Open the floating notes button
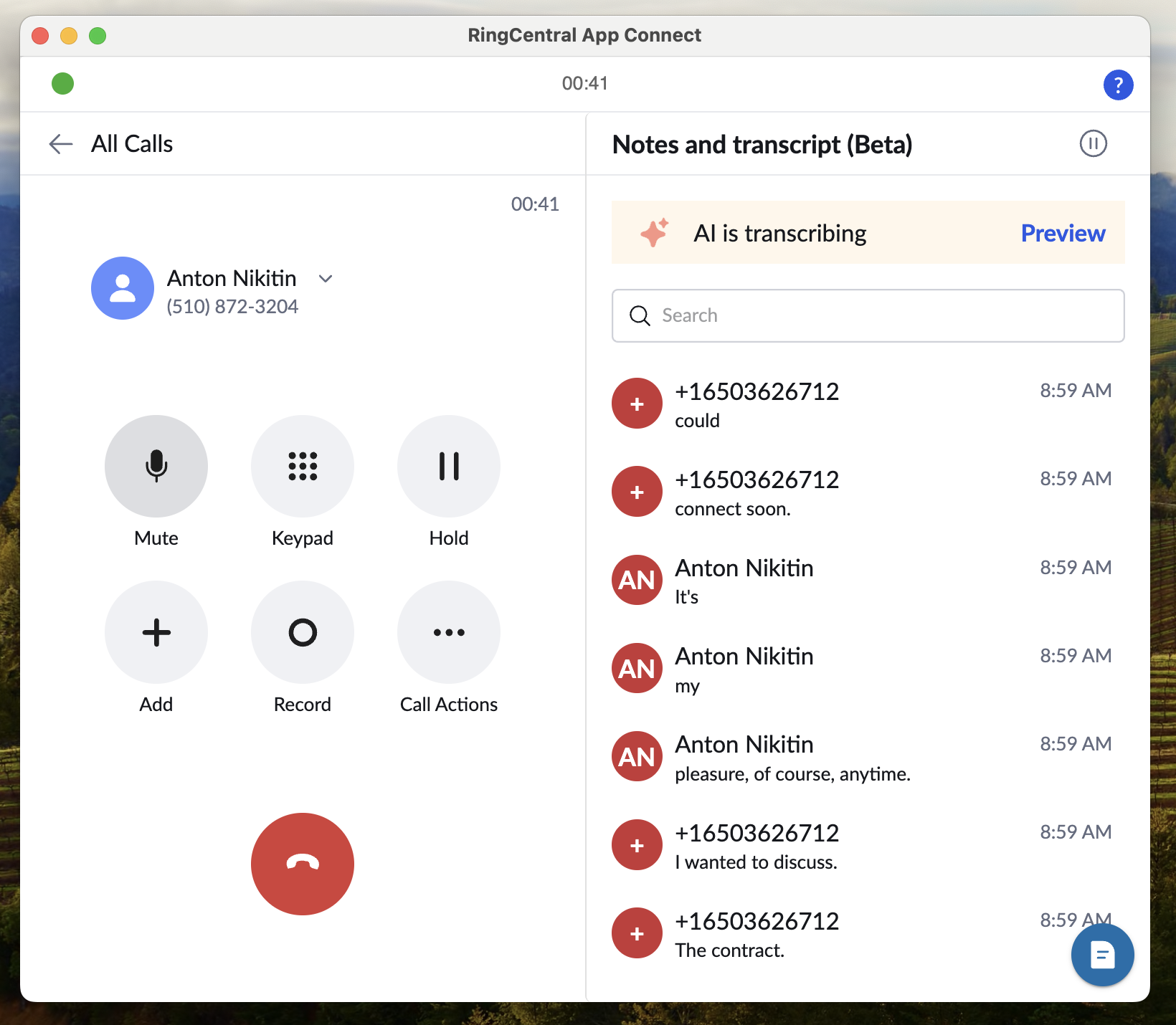The image size is (1176, 1025). [x=1102, y=955]
